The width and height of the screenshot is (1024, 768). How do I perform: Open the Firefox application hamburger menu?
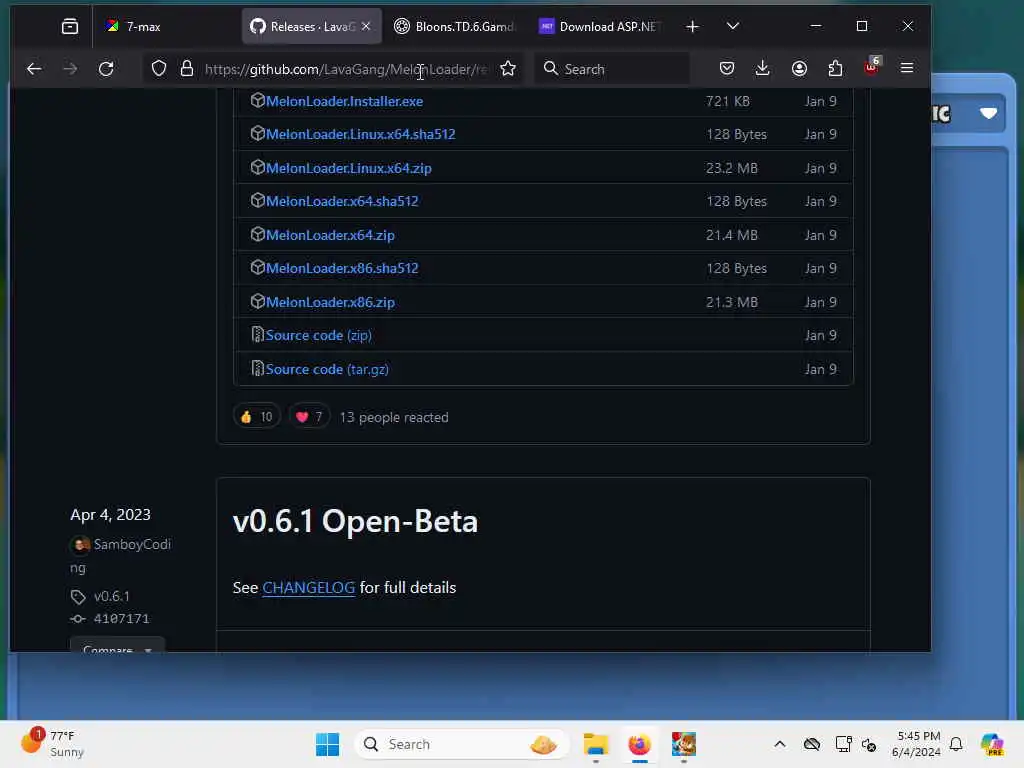click(906, 69)
